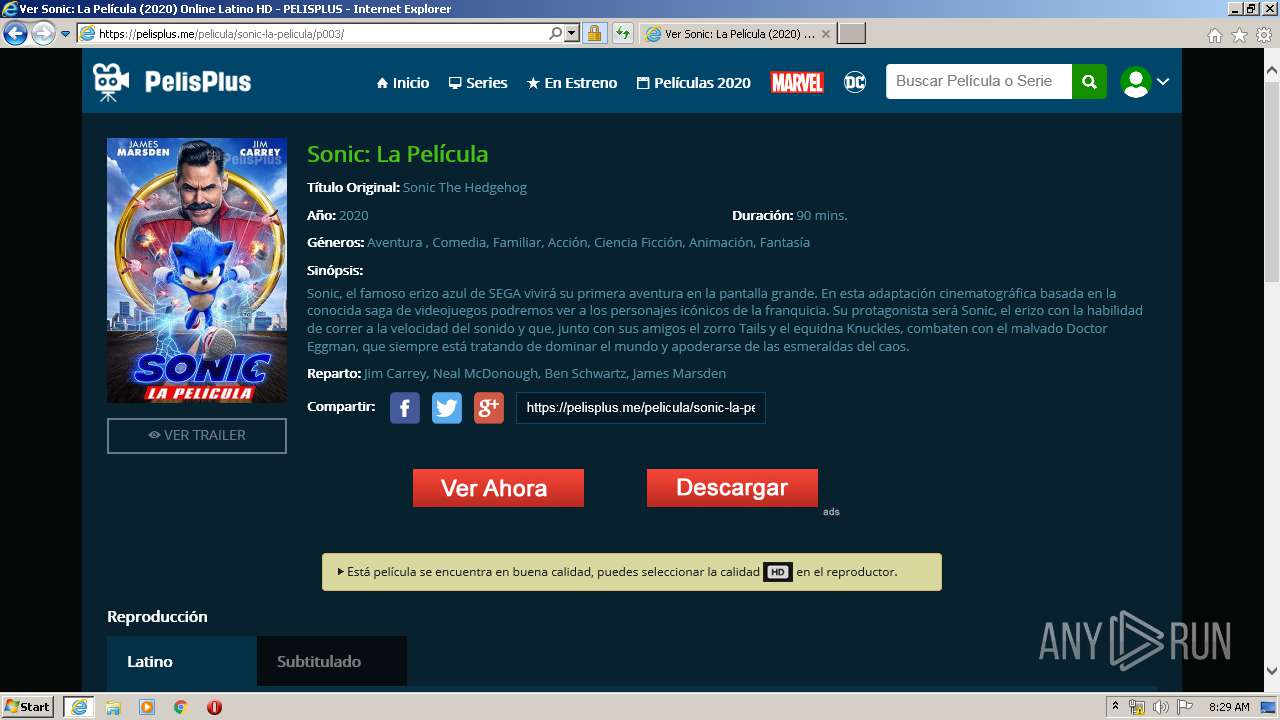This screenshot has height=720, width=1280.
Task: Click the browser address bar URL
Action: point(320,34)
